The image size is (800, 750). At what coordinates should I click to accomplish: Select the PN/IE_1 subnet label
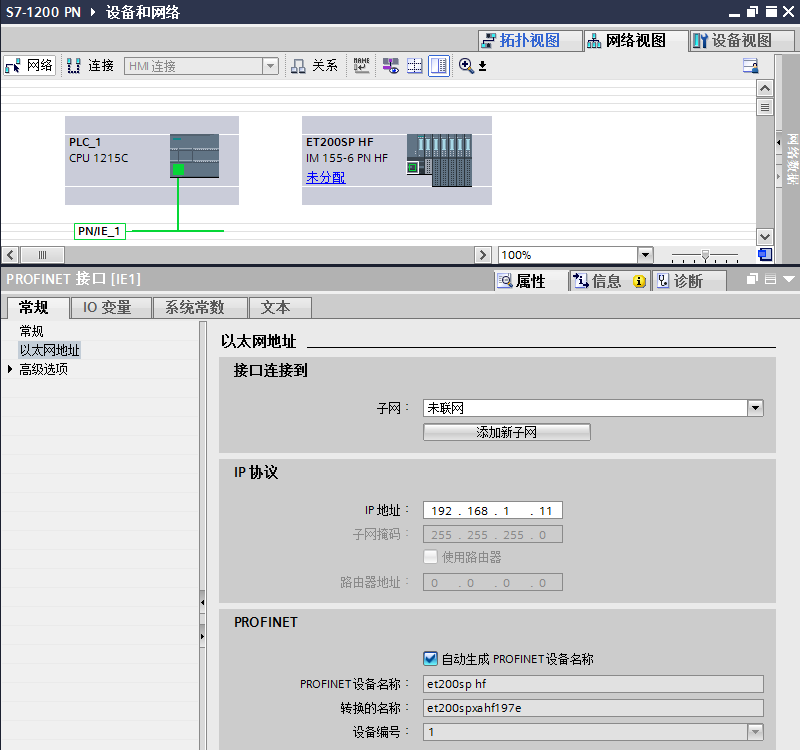(99, 231)
